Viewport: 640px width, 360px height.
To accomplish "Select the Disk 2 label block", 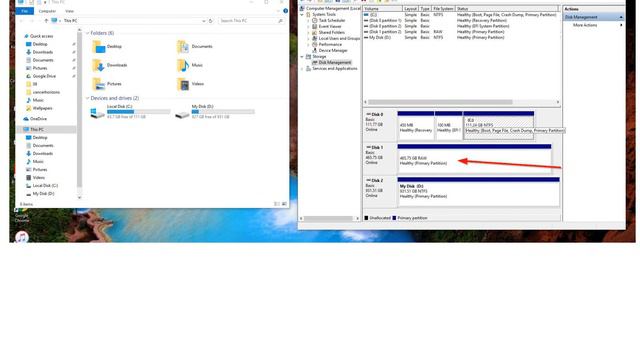I will (x=380, y=192).
